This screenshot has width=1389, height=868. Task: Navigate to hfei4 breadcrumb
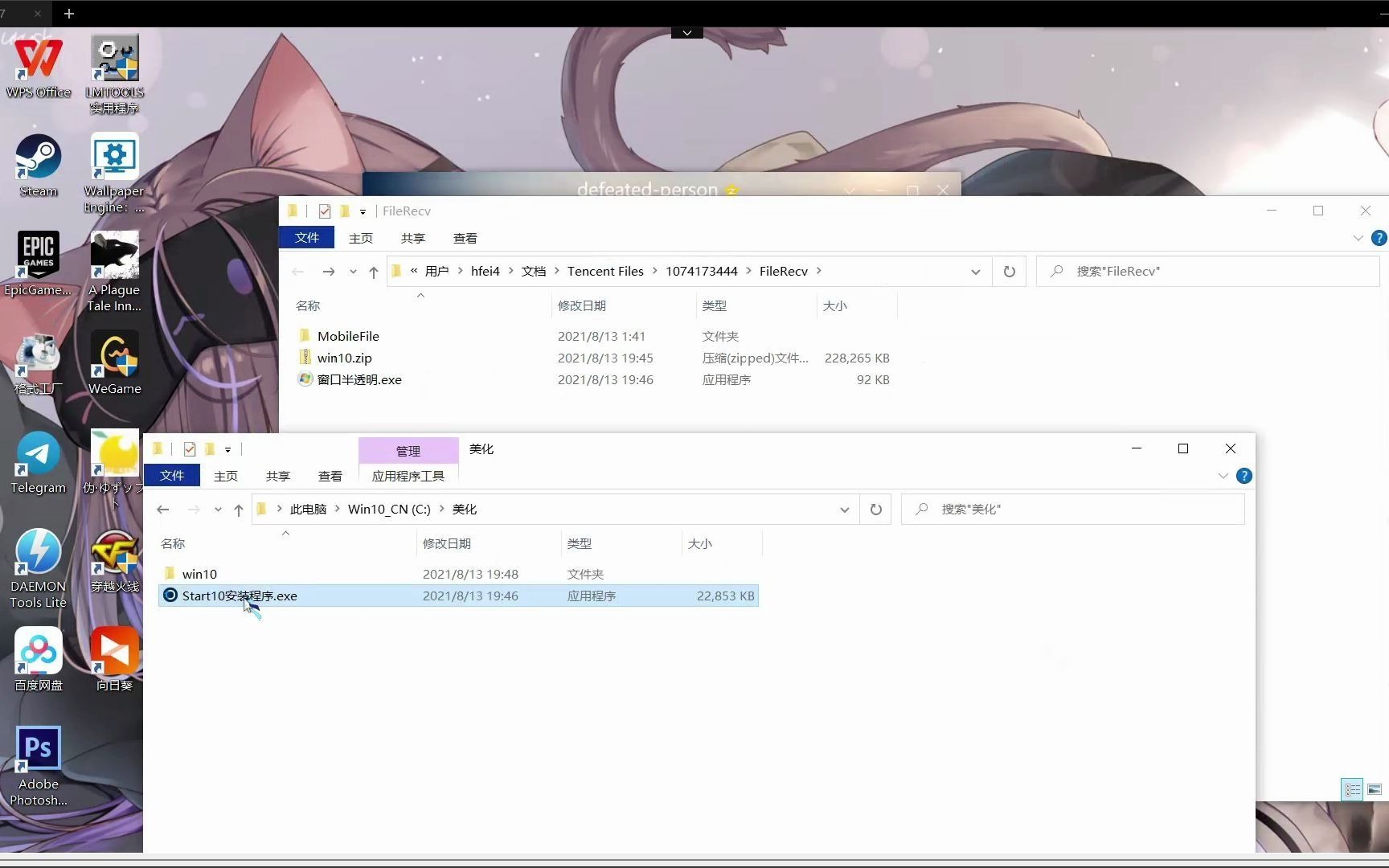(485, 272)
